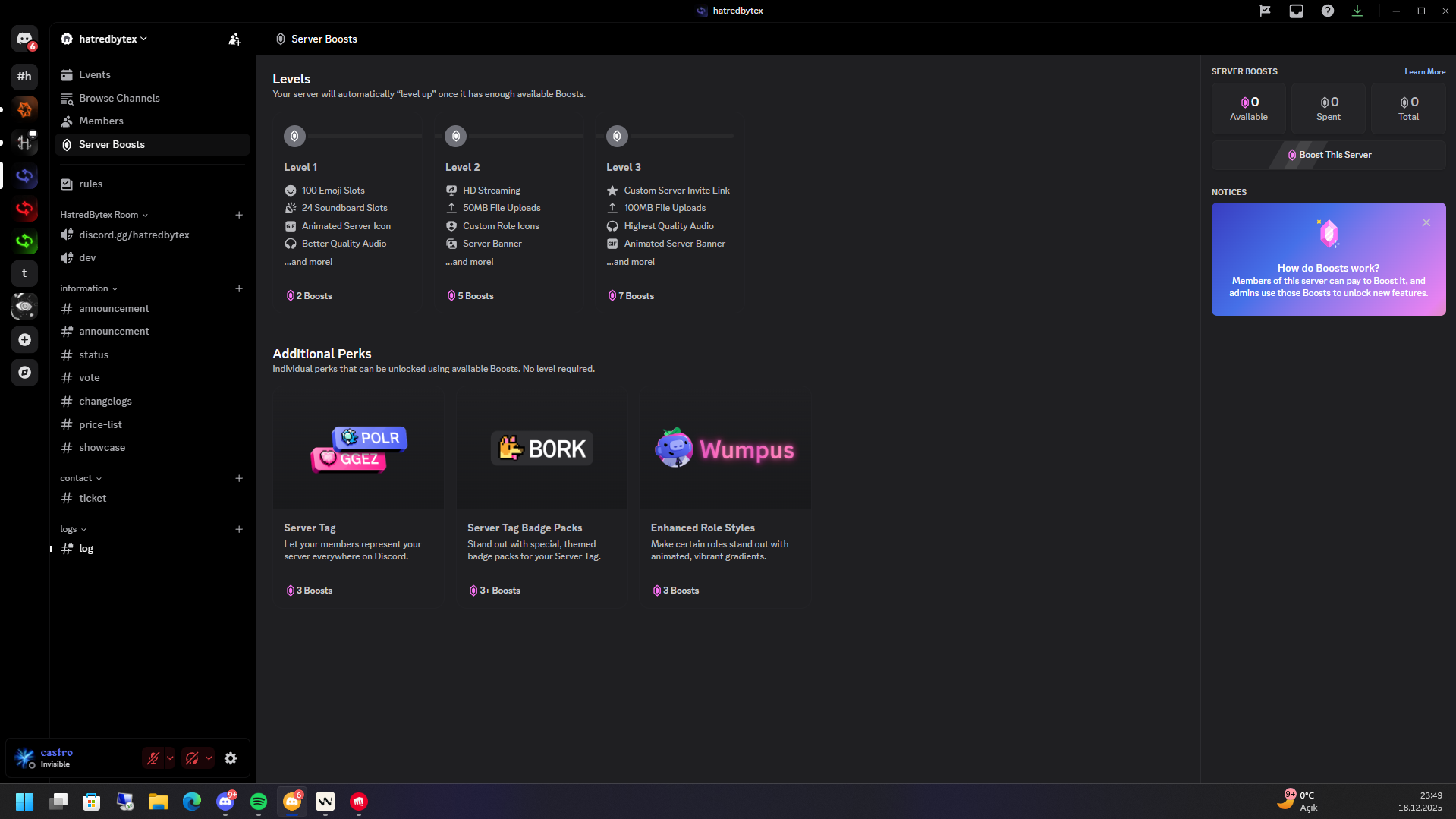
Task: Click the Boost This Server button
Action: tap(1329, 155)
